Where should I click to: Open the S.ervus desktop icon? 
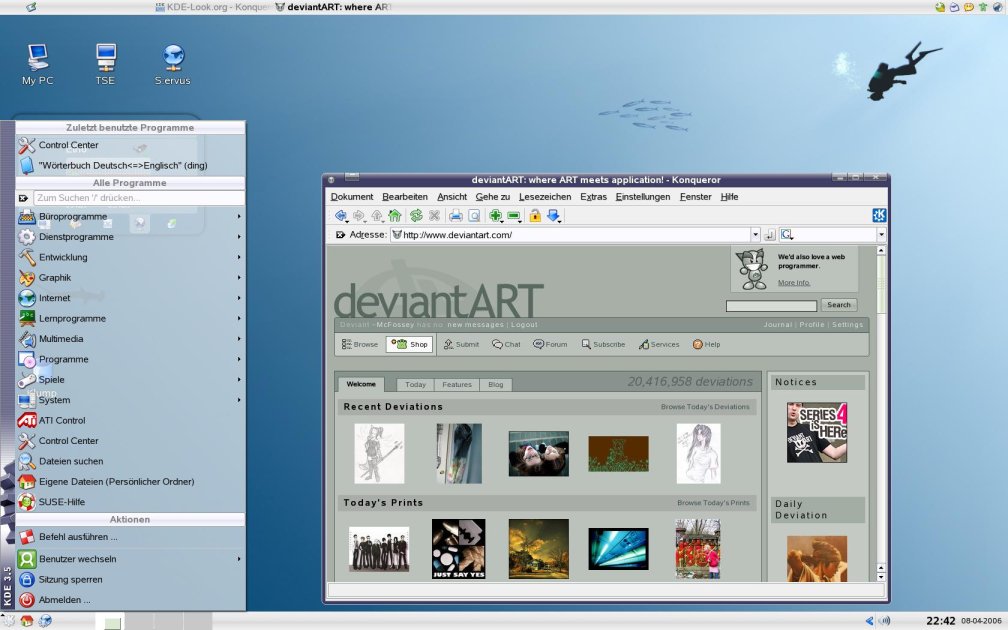point(173,64)
